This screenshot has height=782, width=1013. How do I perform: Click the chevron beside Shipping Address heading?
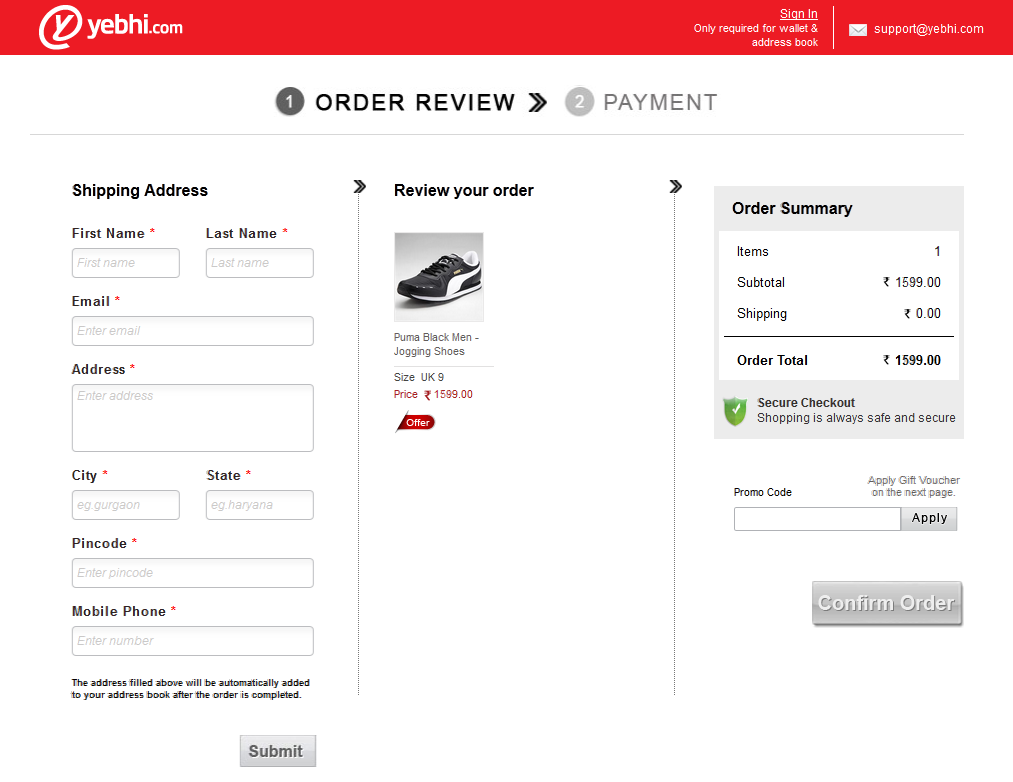pyautogui.click(x=360, y=187)
